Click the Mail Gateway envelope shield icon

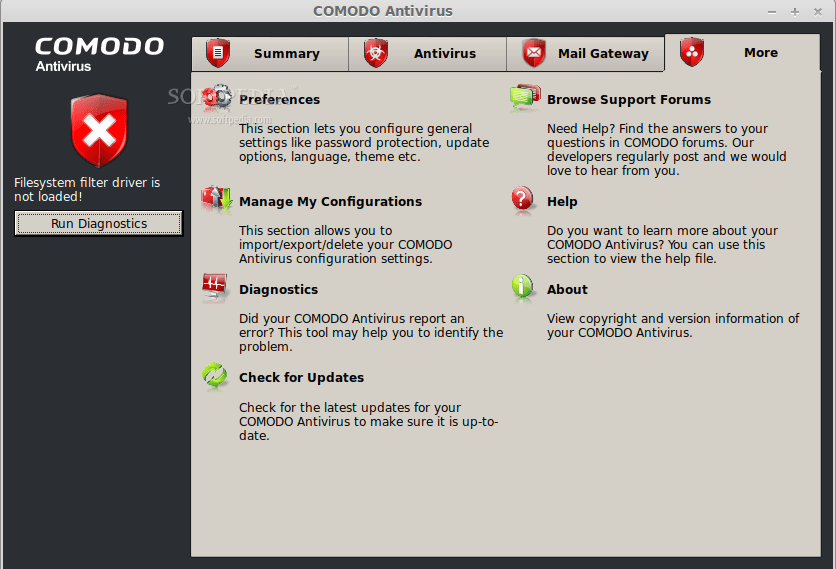click(x=534, y=53)
